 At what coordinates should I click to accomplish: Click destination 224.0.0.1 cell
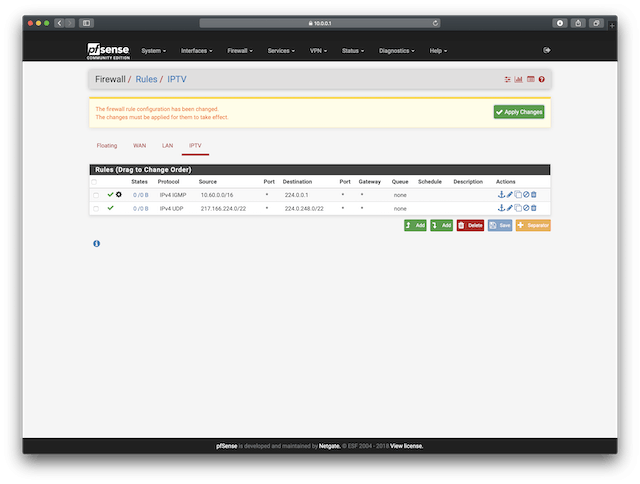click(x=296, y=195)
